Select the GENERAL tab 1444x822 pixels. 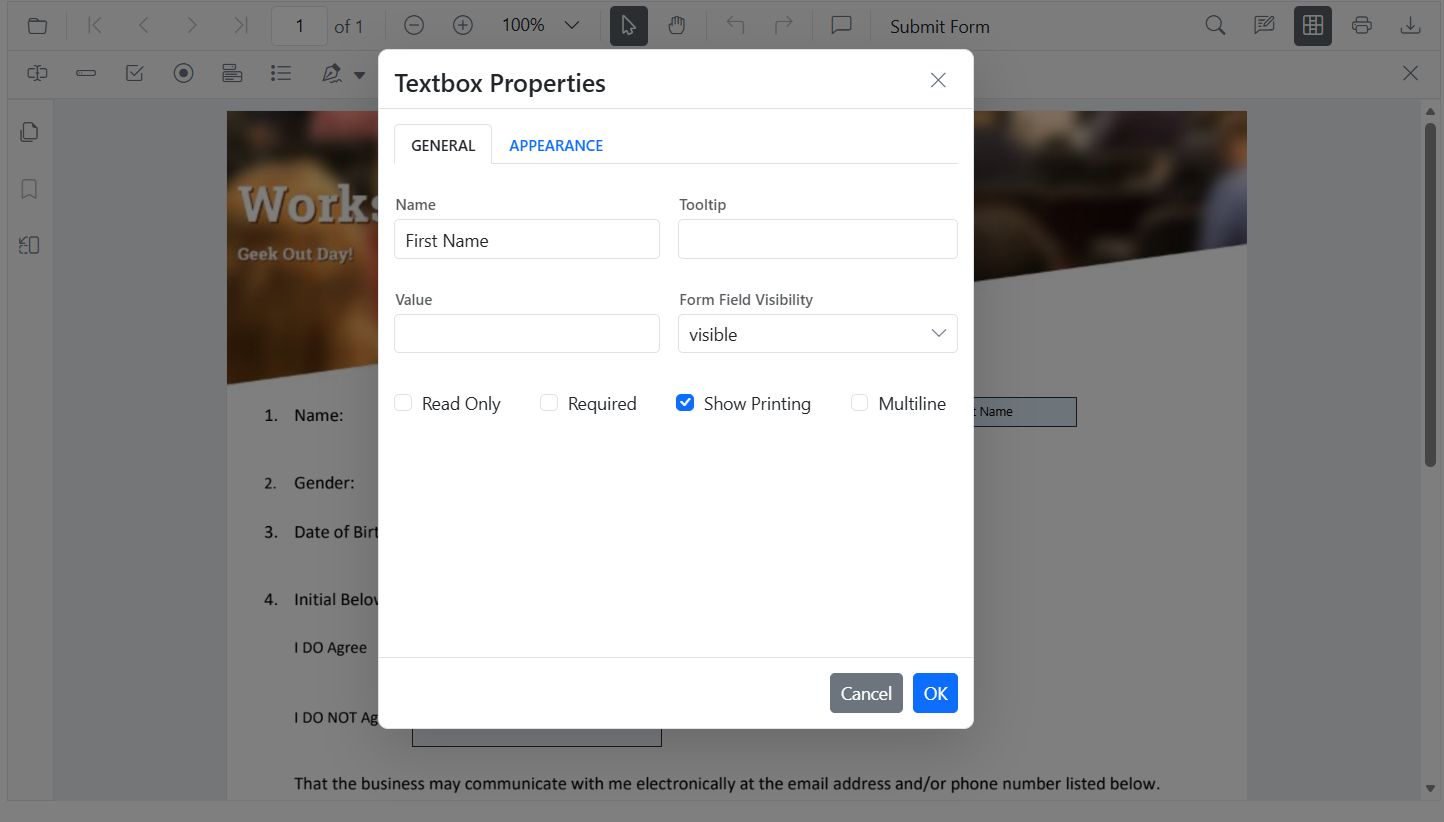click(442, 145)
